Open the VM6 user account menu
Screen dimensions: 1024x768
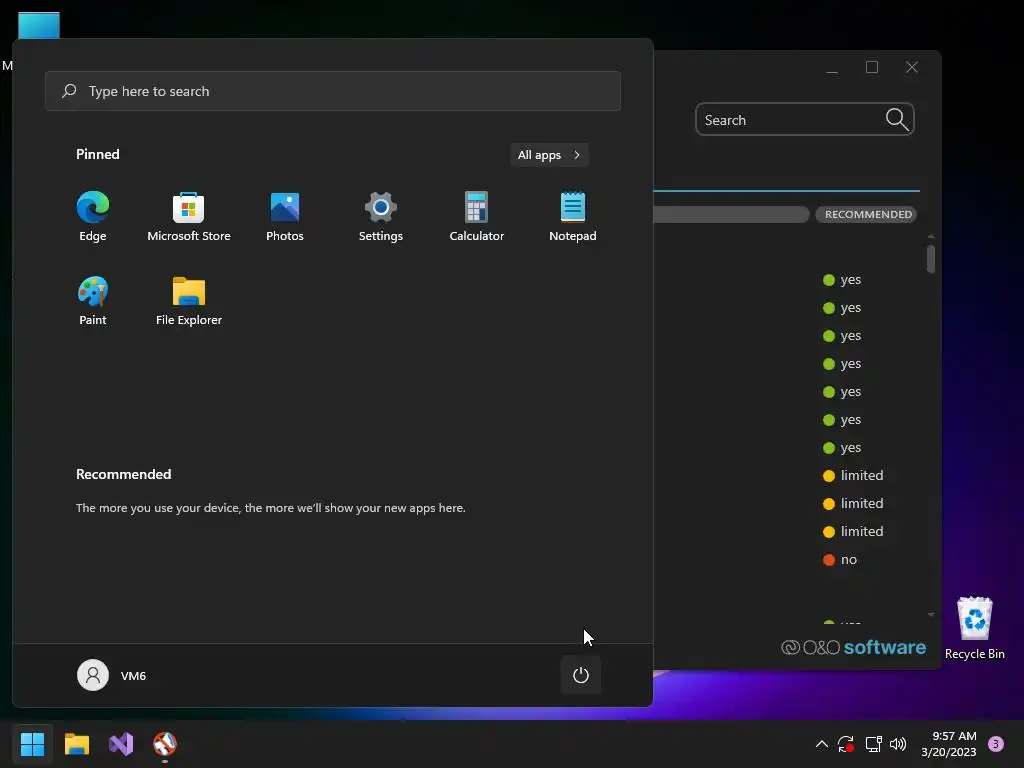click(x=112, y=675)
